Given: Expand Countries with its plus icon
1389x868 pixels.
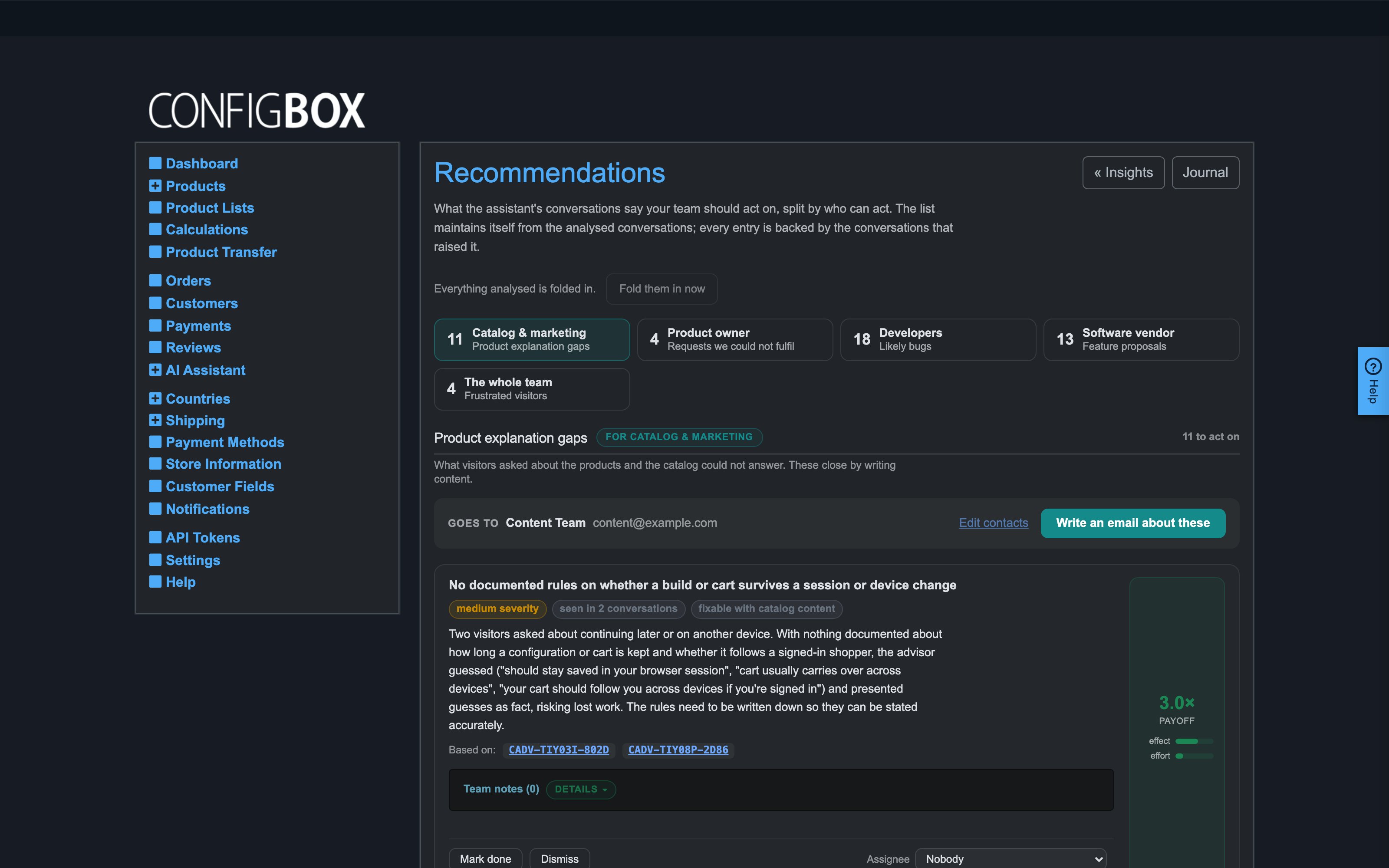Looking at the screenshot, I should tap(155, 398).
